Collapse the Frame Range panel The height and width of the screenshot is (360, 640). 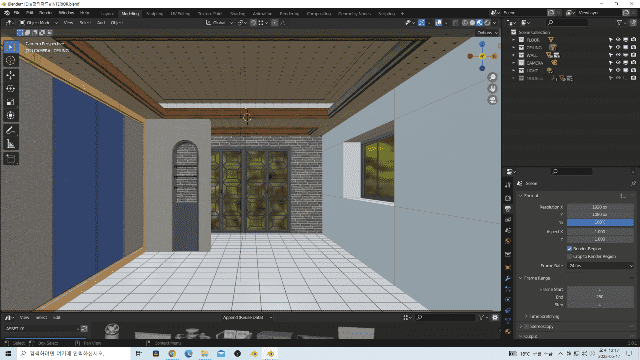pos(520,278)
